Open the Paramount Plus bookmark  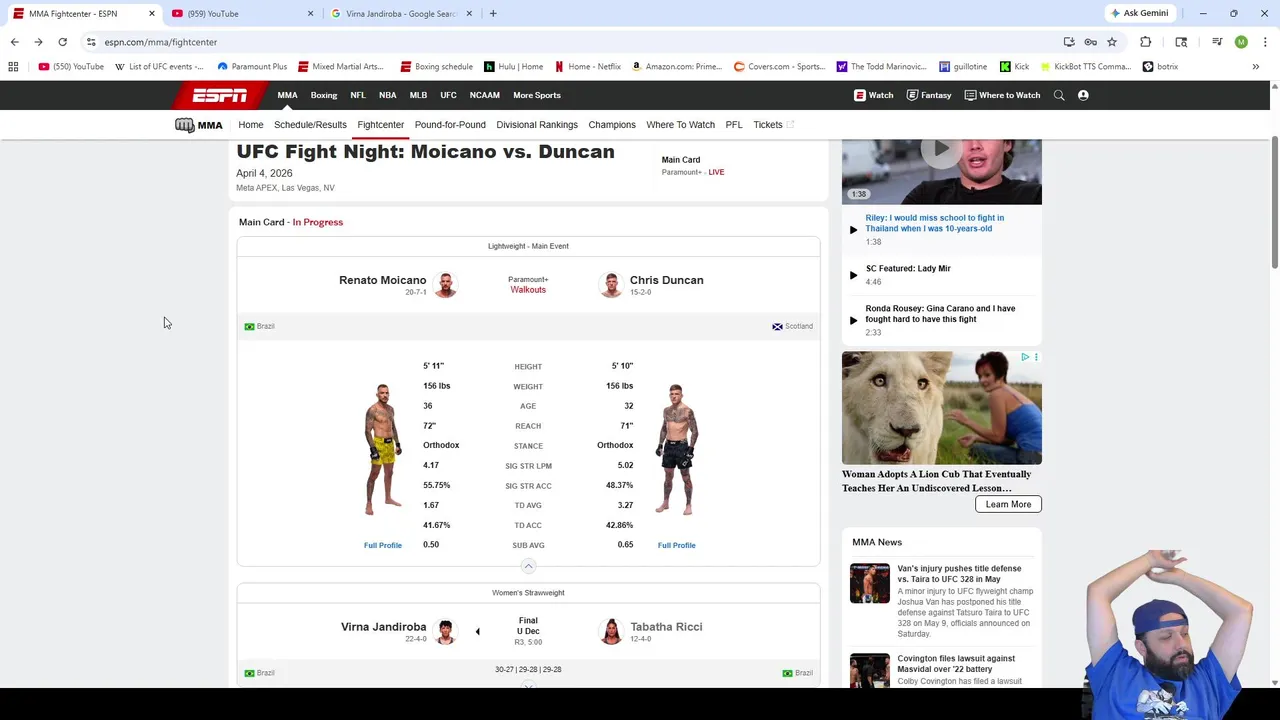pyautogui.click(x=252, y=67)
